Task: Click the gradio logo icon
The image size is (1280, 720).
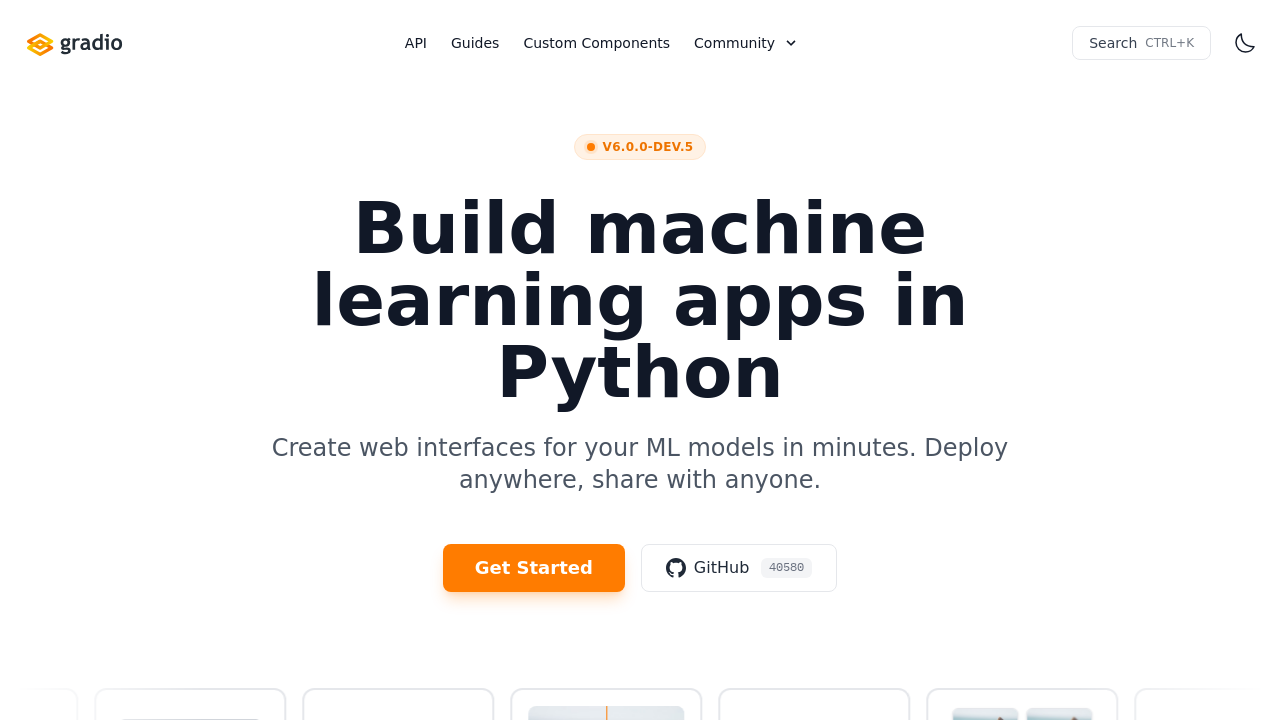Action: coord(40,44)
